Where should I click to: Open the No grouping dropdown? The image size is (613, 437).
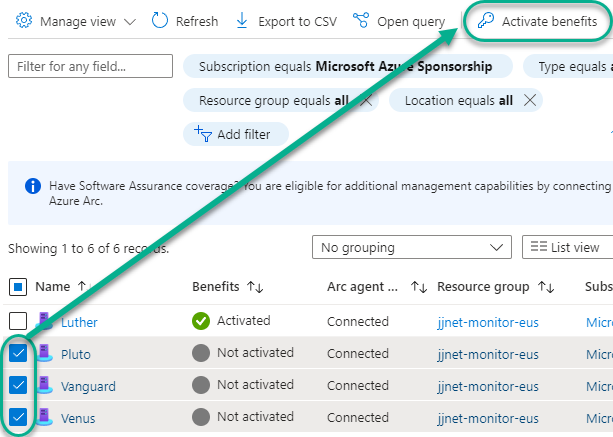tap(411, 247)
